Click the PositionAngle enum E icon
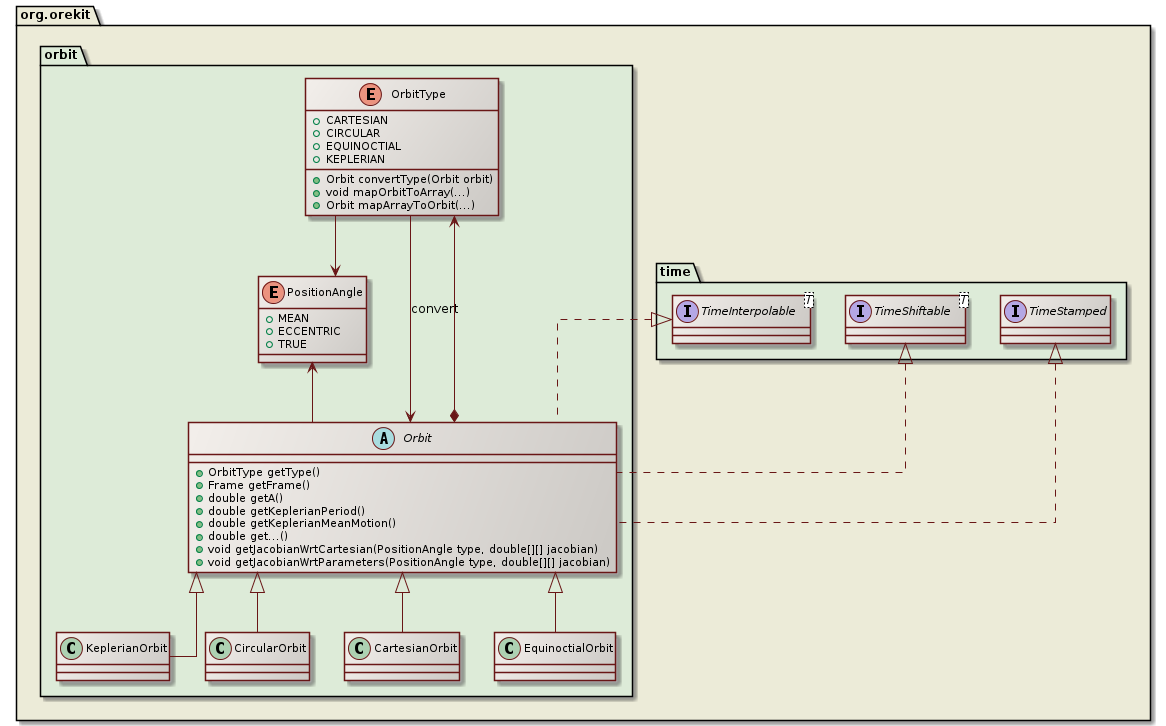The image size is (1166, 726). click(272, 292)
